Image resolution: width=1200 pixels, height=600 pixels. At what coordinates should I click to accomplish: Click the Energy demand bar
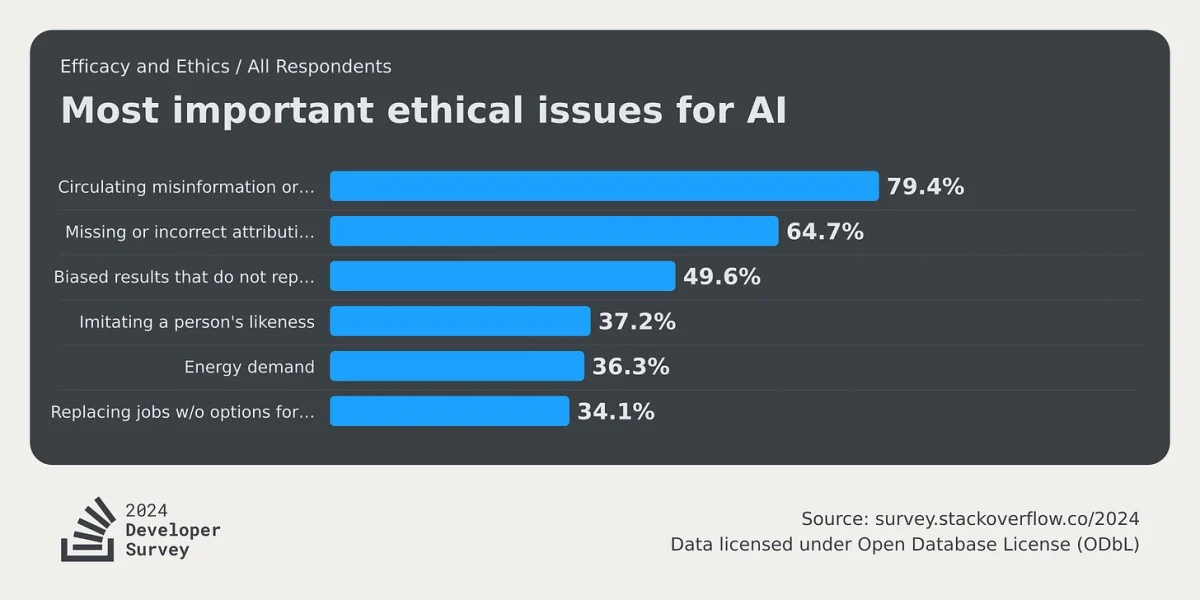coord(457,366)
